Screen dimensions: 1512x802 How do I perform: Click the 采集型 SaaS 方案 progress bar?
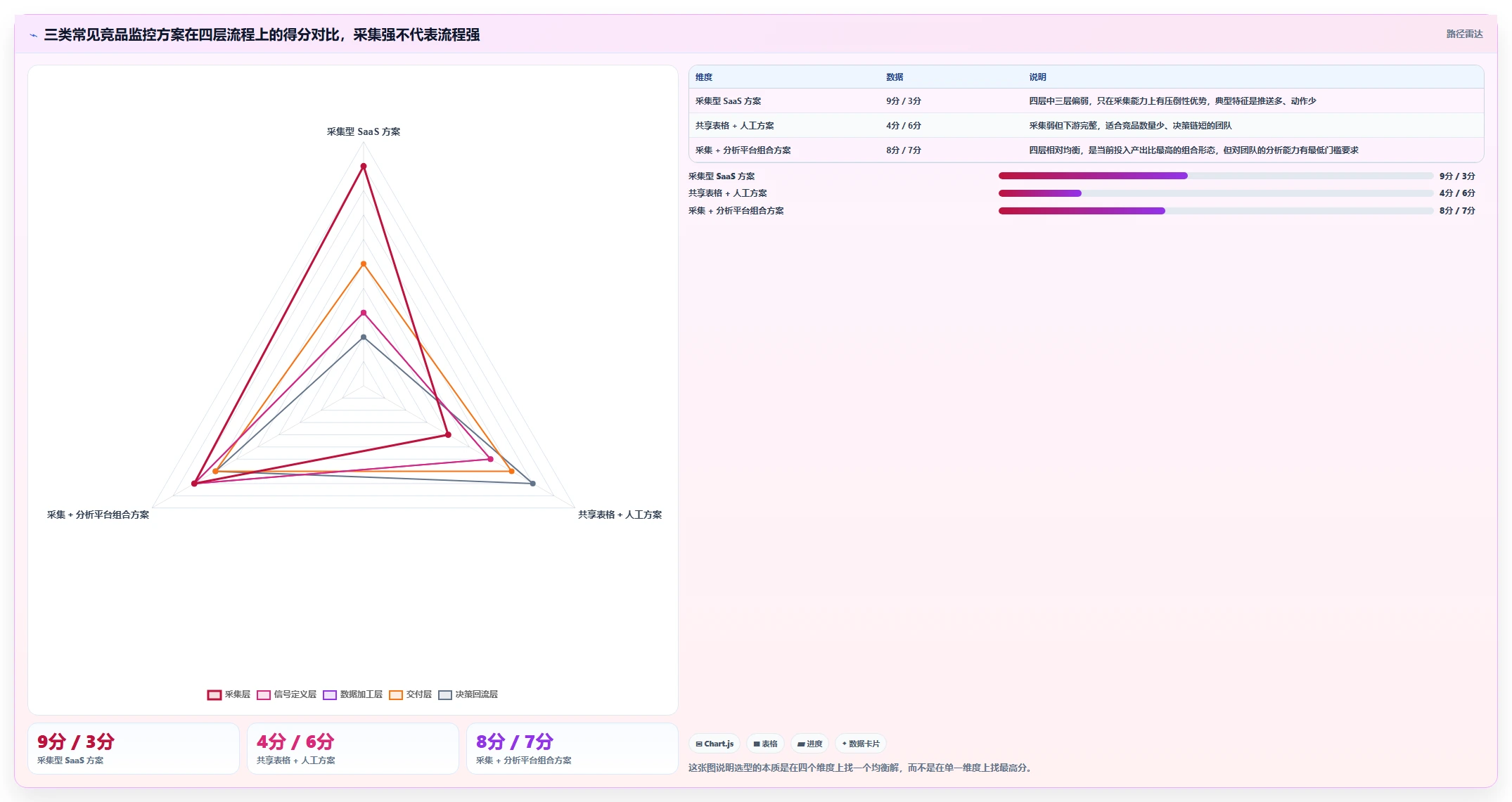click(x=1215, y=176)
